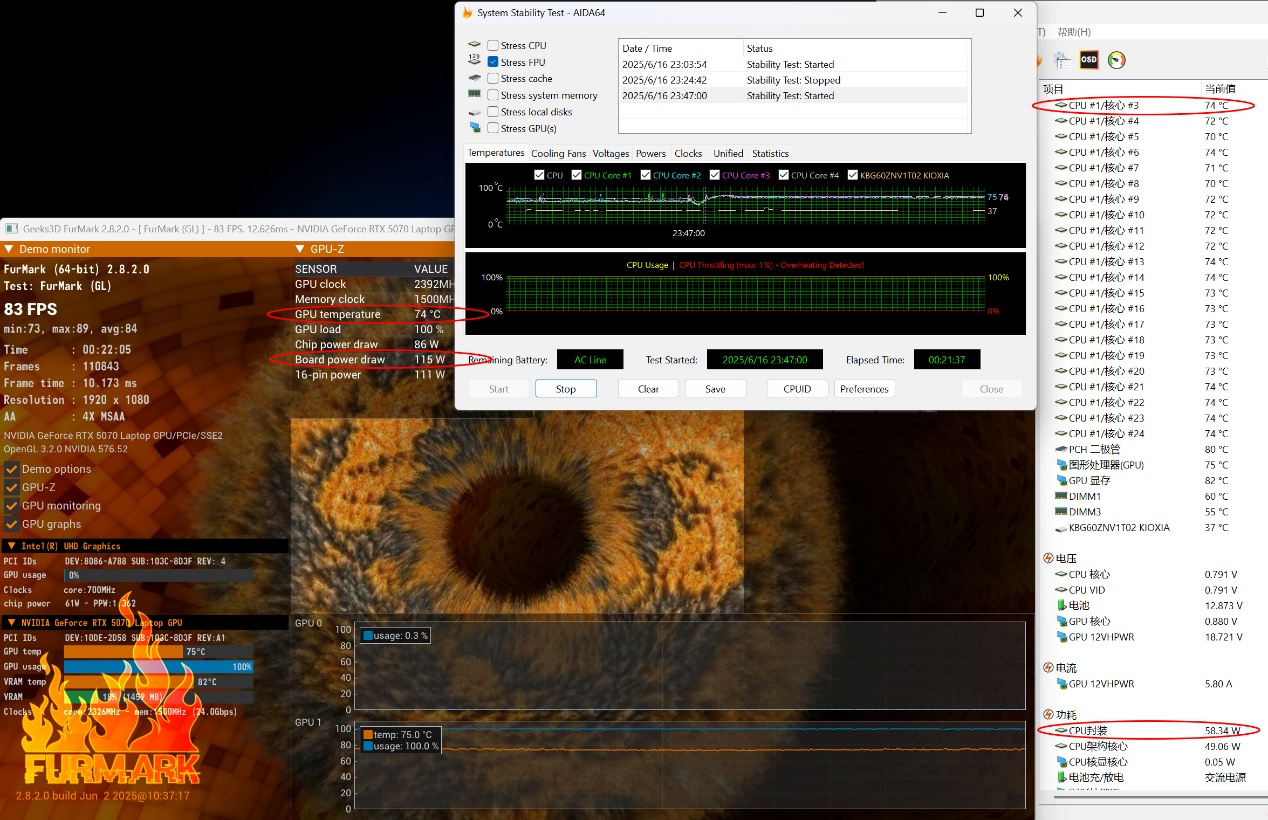
Task: Enable the Stress GPU(s) checkbox
Action: (493, 128)
